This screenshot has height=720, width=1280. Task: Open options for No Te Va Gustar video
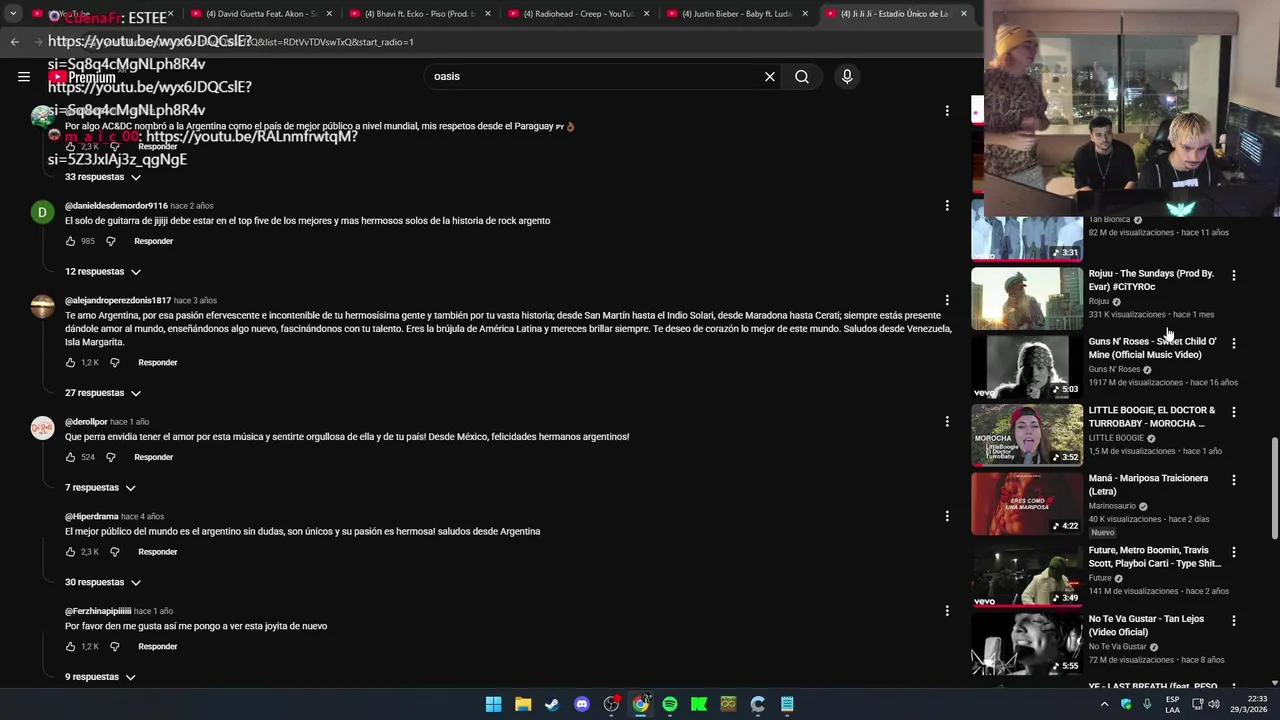pos(1233,621)
